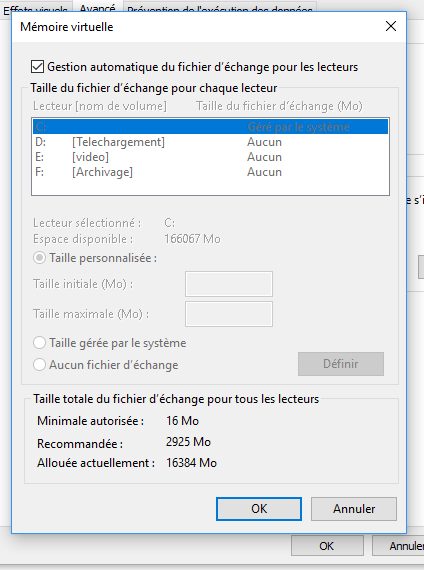Click the Aucun value beside Archivage drive
The width and height of the screenshot is (424, 570).
(x=264, y=172)
